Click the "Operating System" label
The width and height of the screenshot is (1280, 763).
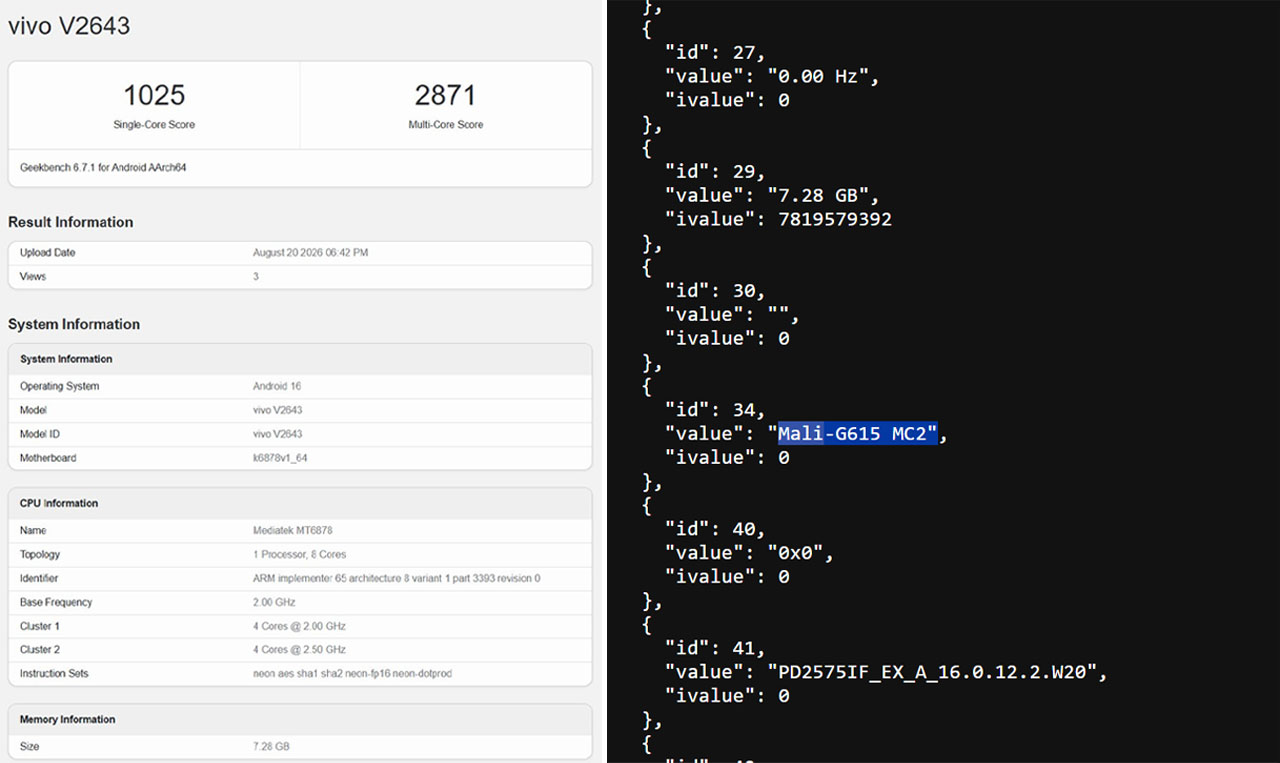tap(59, 386)
